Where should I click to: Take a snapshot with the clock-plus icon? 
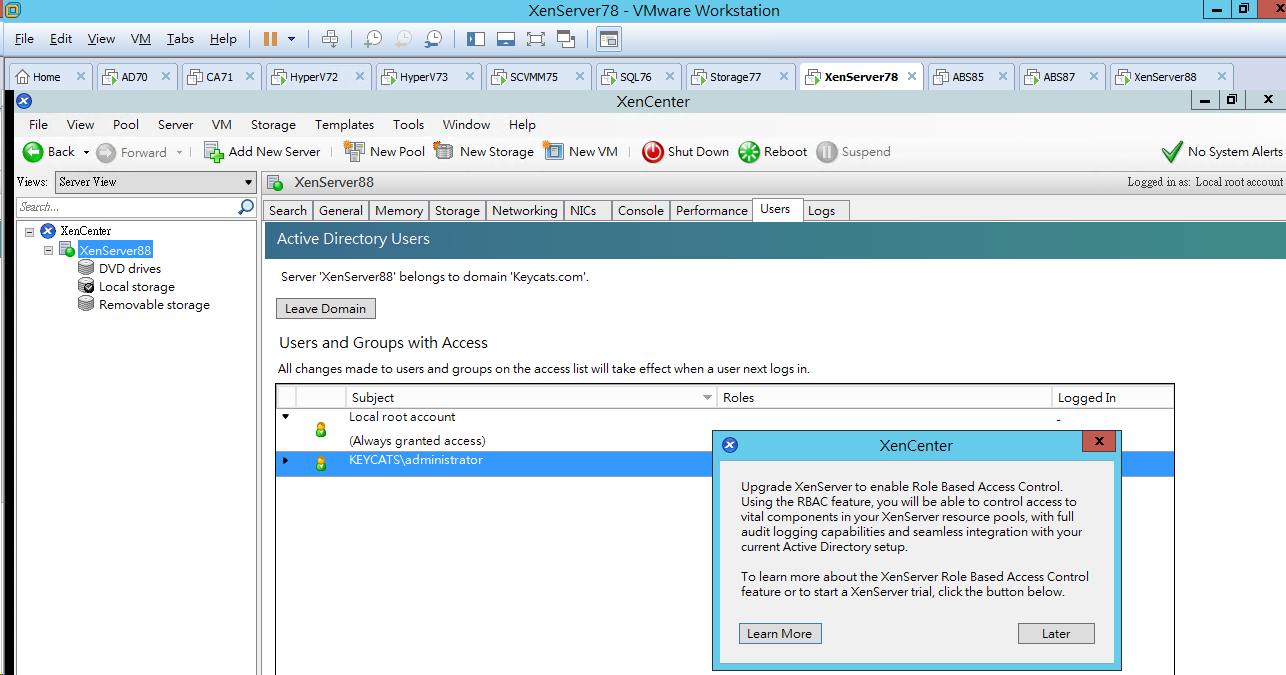(x=372, y=39)
